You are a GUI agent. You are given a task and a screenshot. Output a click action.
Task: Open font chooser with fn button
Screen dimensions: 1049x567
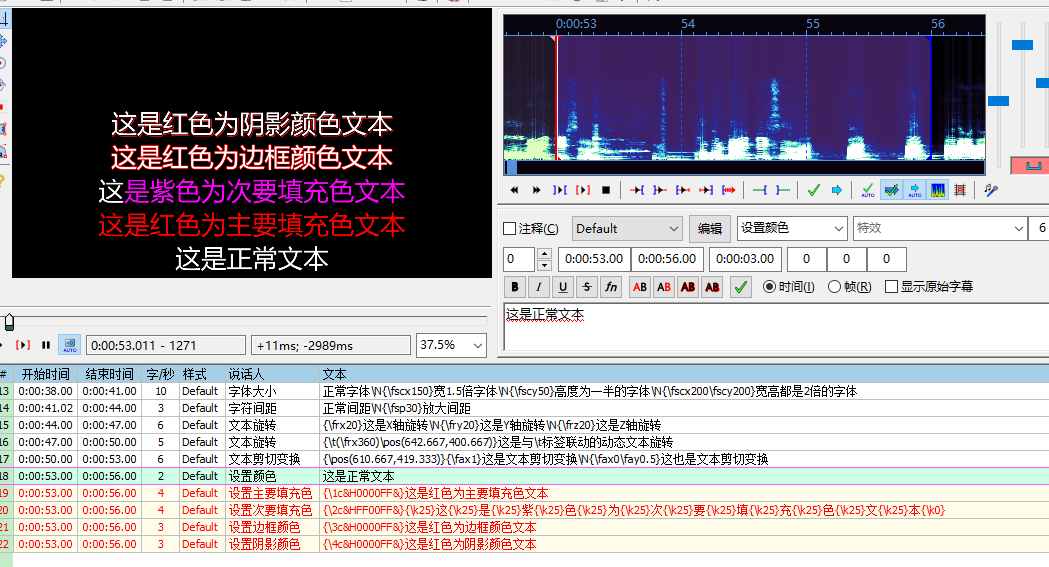(611, 287)
